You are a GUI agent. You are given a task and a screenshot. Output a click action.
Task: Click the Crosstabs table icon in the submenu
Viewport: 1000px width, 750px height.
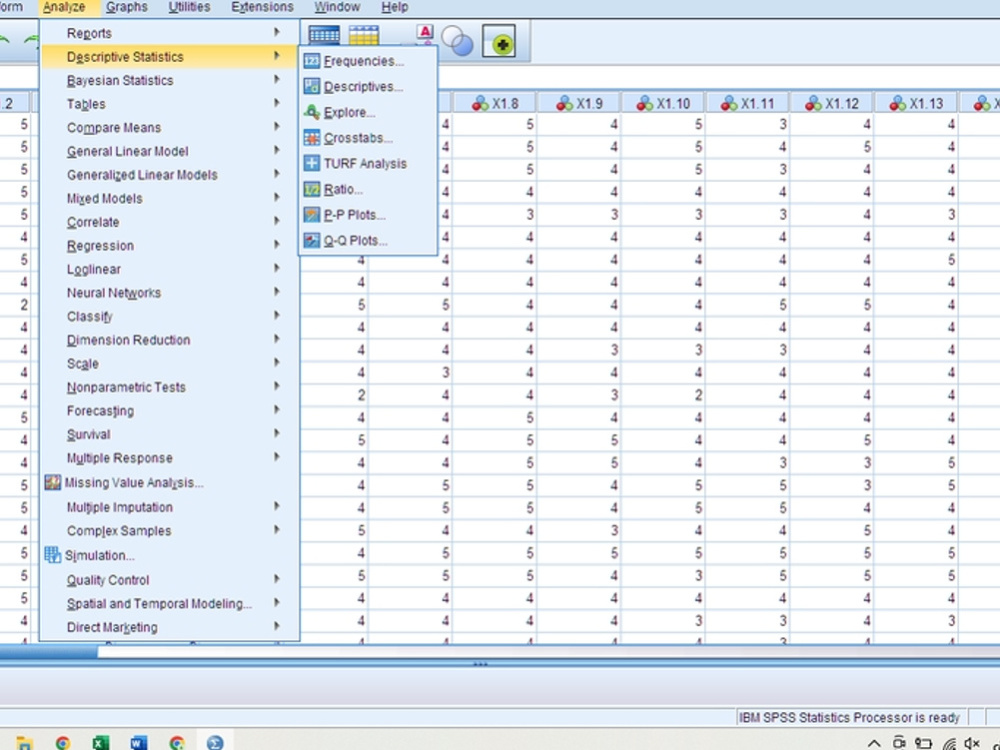[310, 138]
